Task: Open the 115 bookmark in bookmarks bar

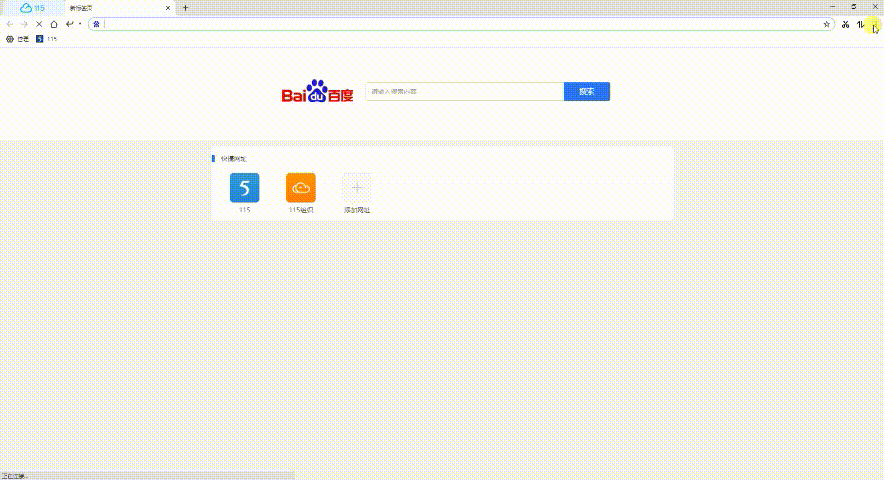Action: point(46,39)
